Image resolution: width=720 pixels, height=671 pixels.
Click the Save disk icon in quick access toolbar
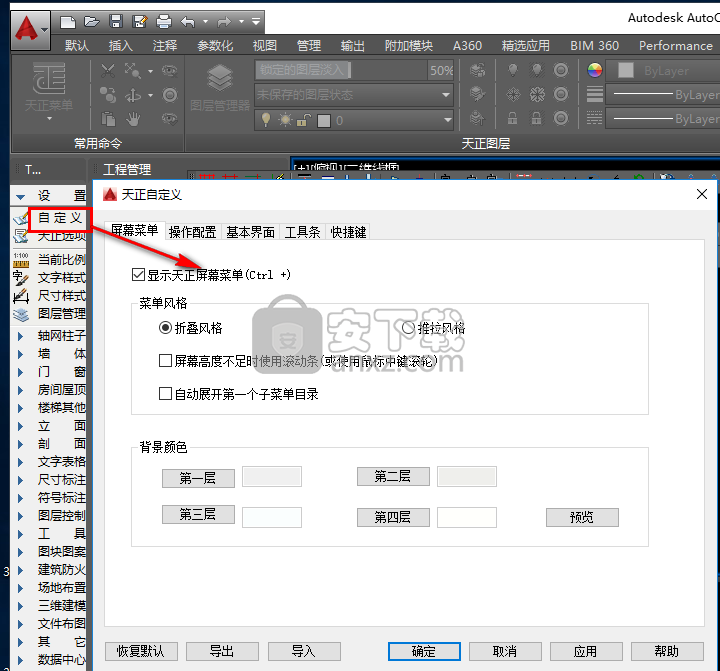(x=116, y=22)
